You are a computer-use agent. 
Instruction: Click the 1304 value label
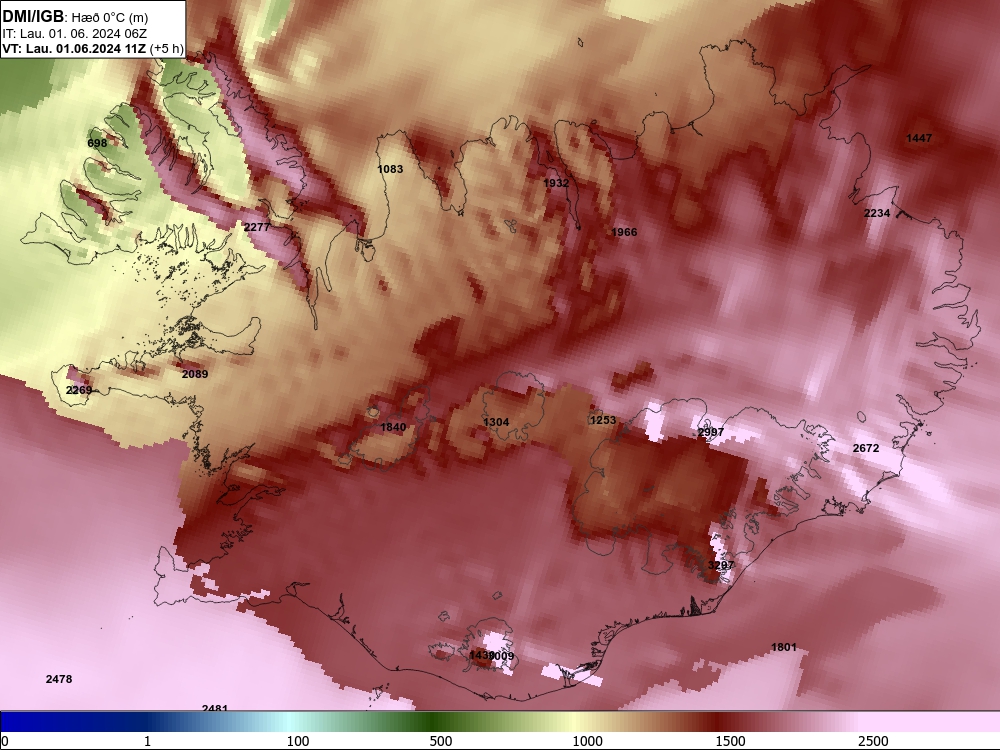click(496, 422)
